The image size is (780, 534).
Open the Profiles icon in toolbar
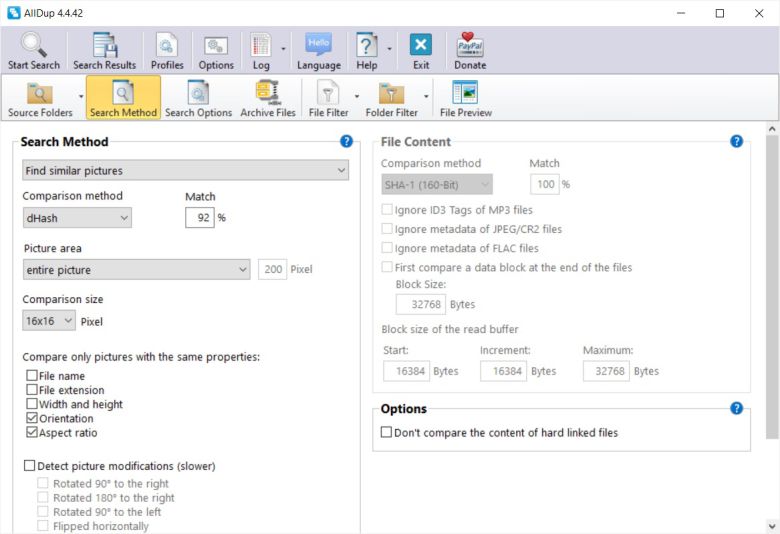pyautogui.click(x=167, y=50)
